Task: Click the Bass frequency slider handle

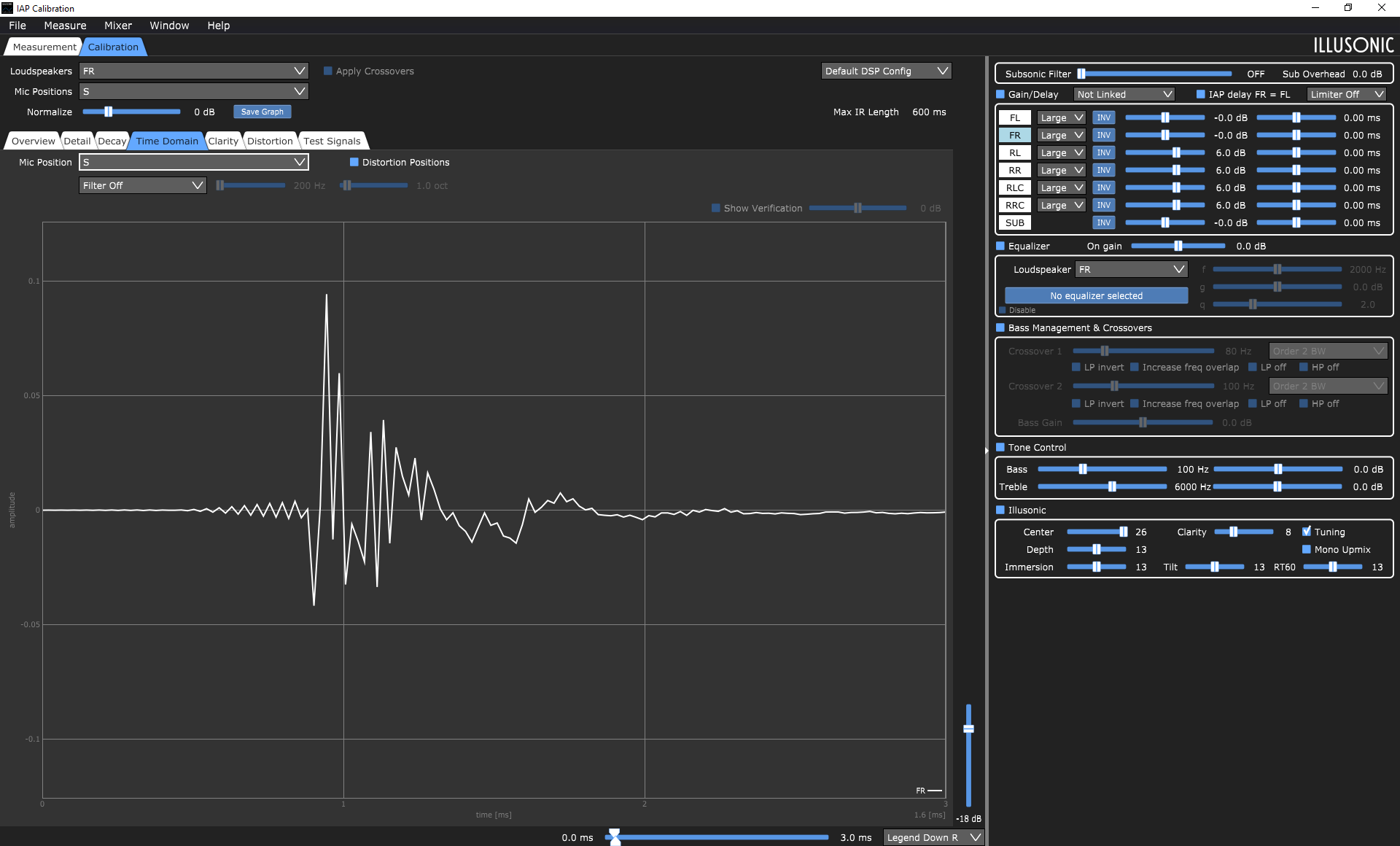Action: point(1083,469)
